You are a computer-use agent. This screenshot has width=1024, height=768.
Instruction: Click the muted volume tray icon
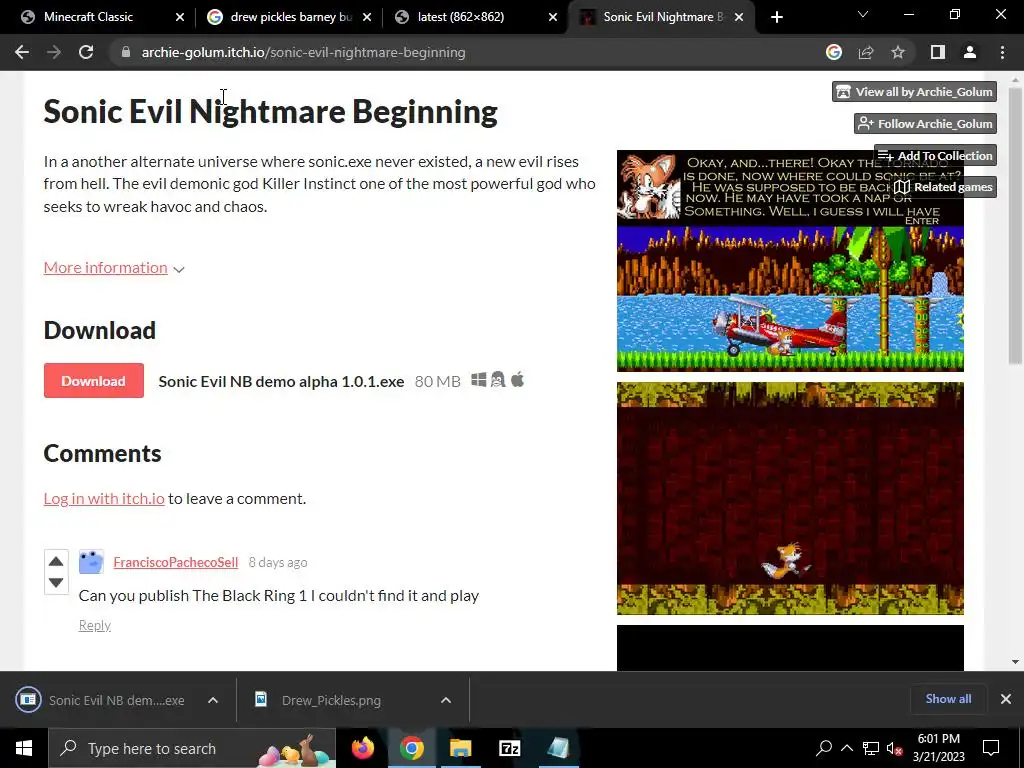click(894, 749)
